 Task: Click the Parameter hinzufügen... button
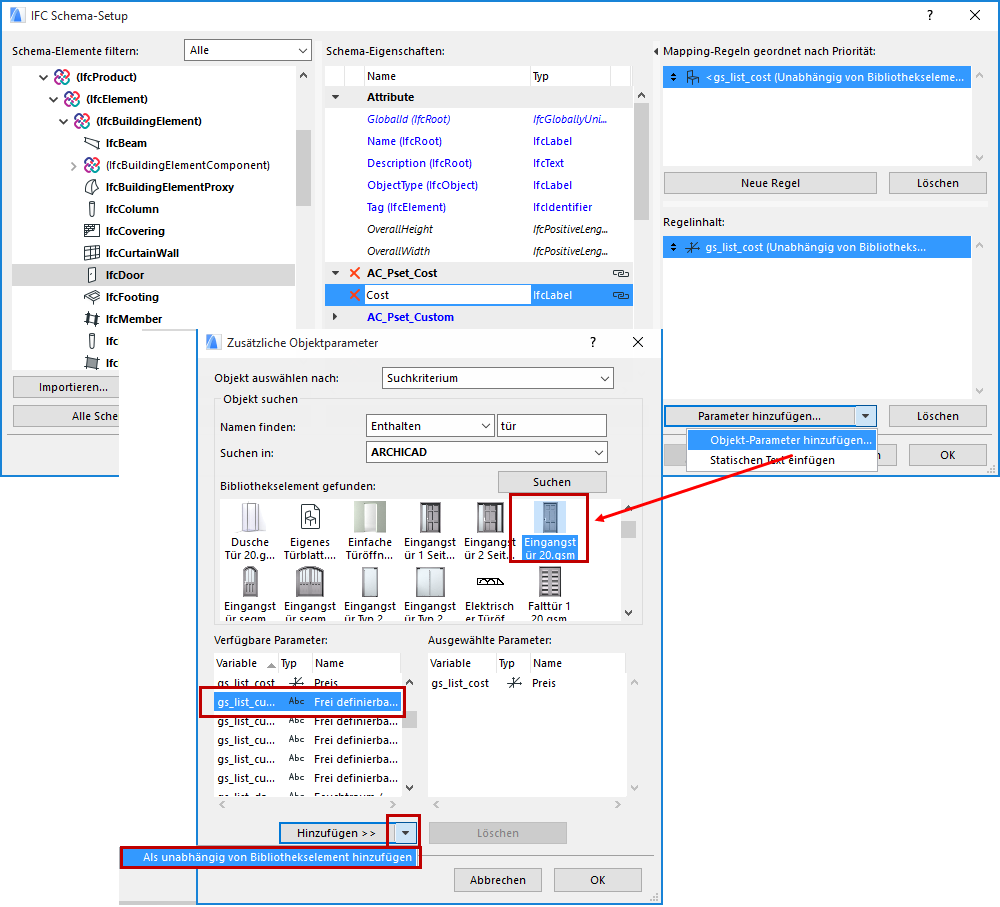click(x=760, y=416)
